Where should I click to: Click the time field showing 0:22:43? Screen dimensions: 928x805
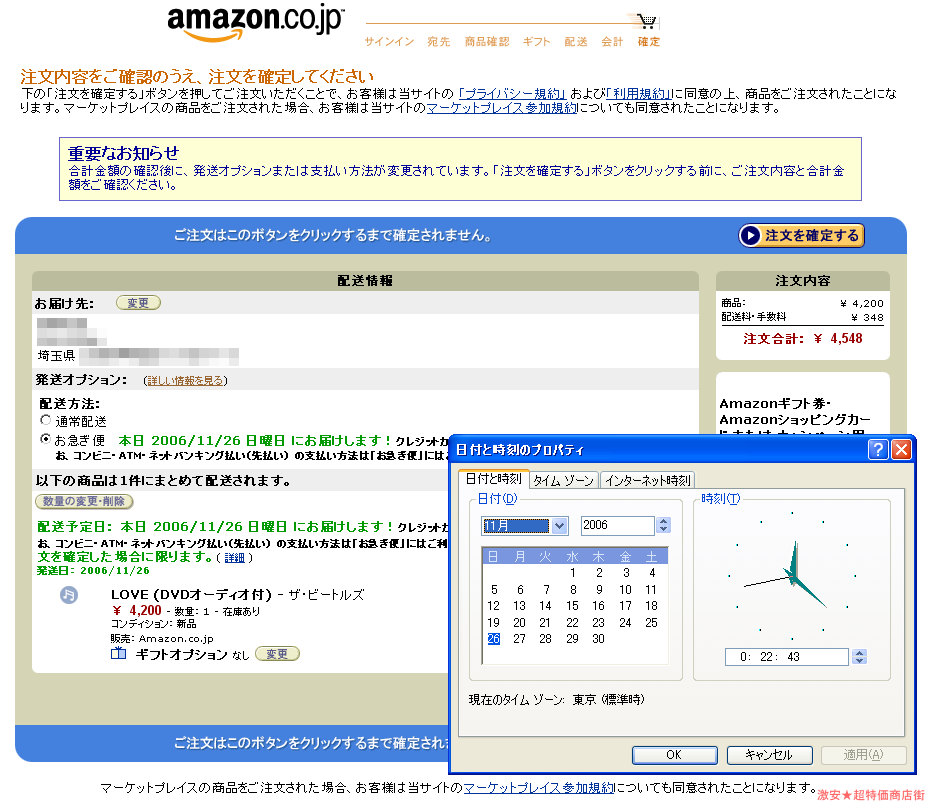pos(787,656)
